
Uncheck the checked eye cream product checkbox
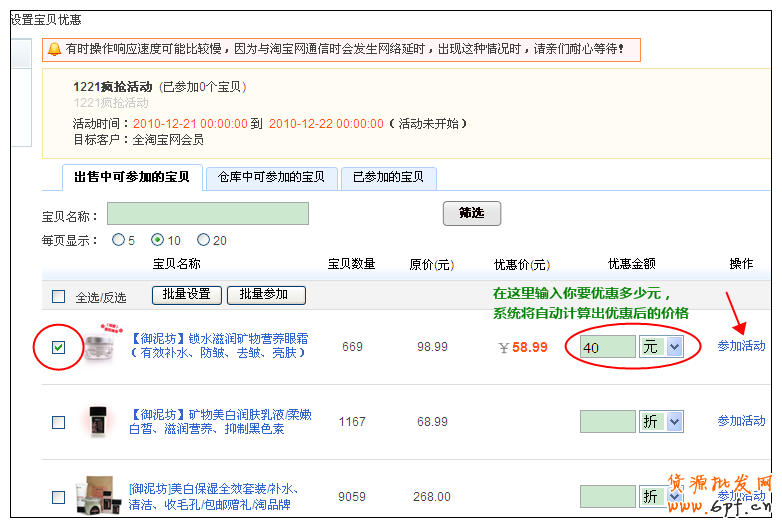59,347
